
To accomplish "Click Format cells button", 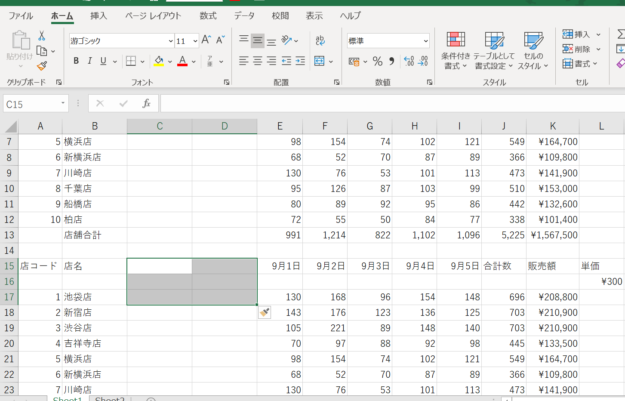I will pyautogui.click(x=580, y=64).
